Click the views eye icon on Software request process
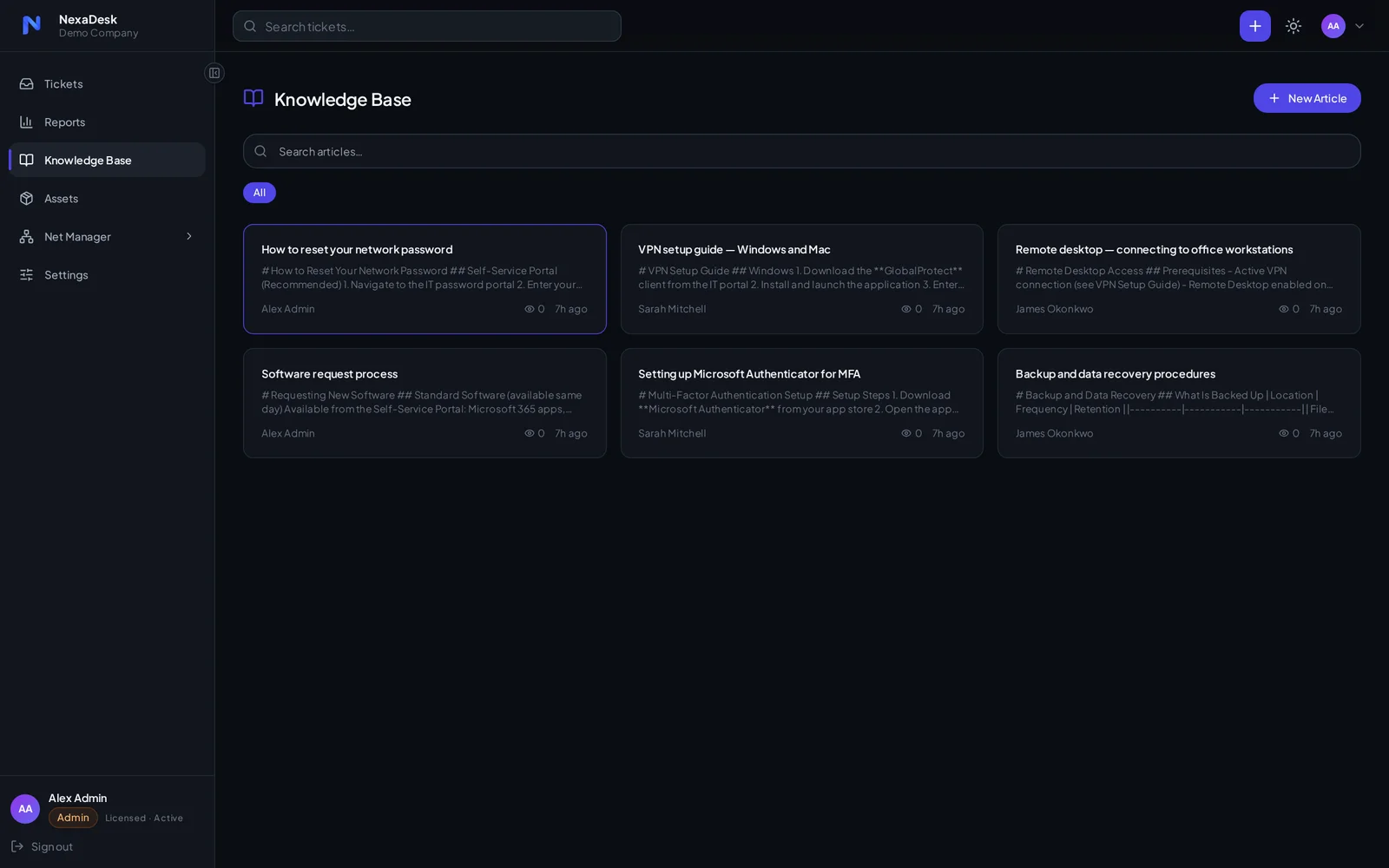This screenshot has width=1389, height=868. [530, 433]
